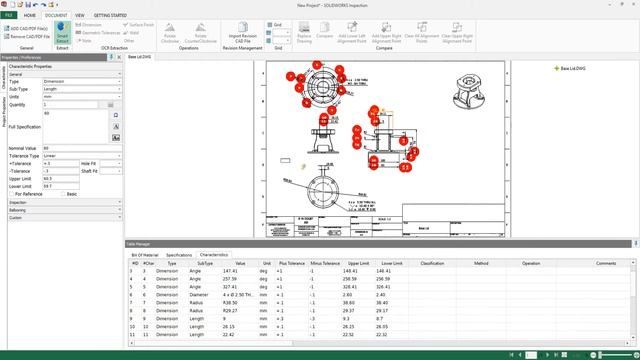Enable the Basic checkbox
Viewport: 640px width, 360px height.
[x=63, y=194]
